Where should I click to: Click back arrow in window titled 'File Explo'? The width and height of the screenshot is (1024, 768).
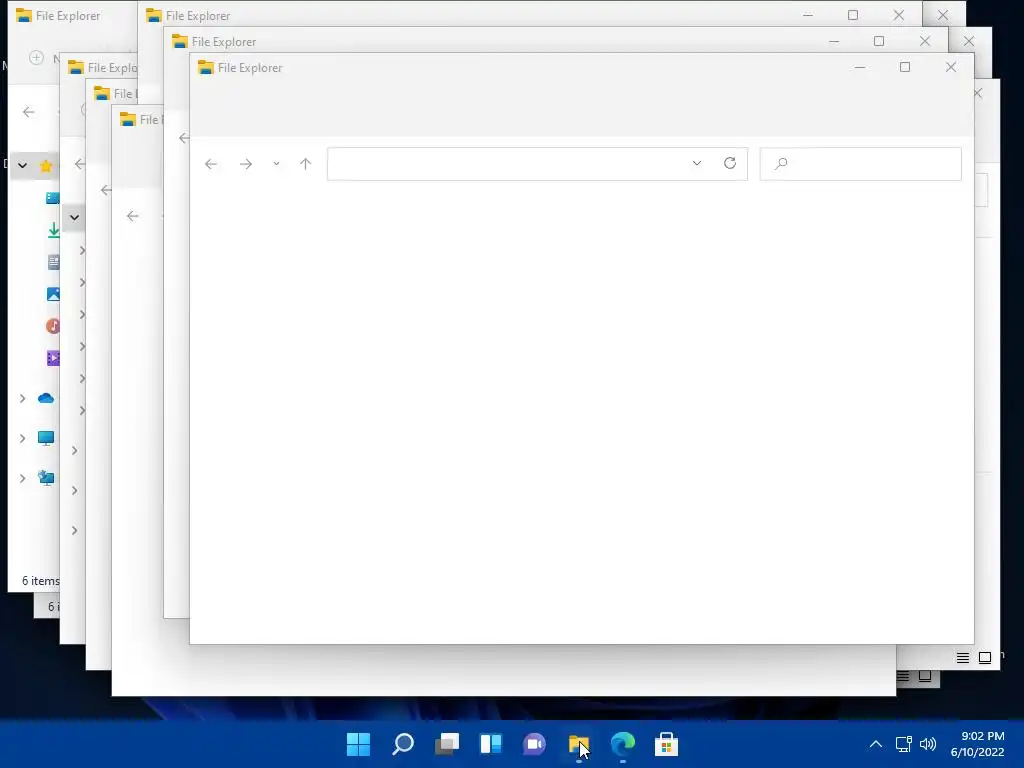click(80, 164)
